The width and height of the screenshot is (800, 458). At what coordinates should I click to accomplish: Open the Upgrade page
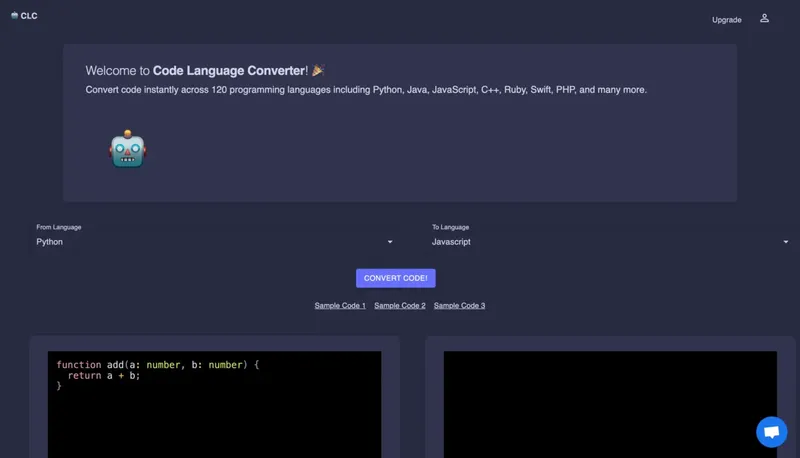(726, 20)
